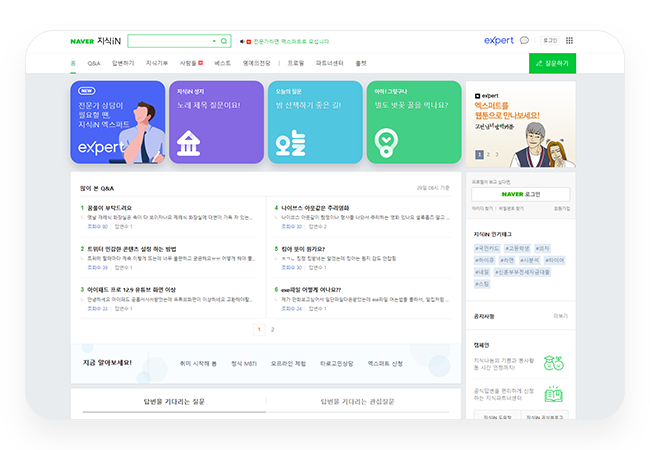The width and height of the screenshot is (650, 450).
Task: Select banner slide indicator 1
Action: (x=479, y=155)
